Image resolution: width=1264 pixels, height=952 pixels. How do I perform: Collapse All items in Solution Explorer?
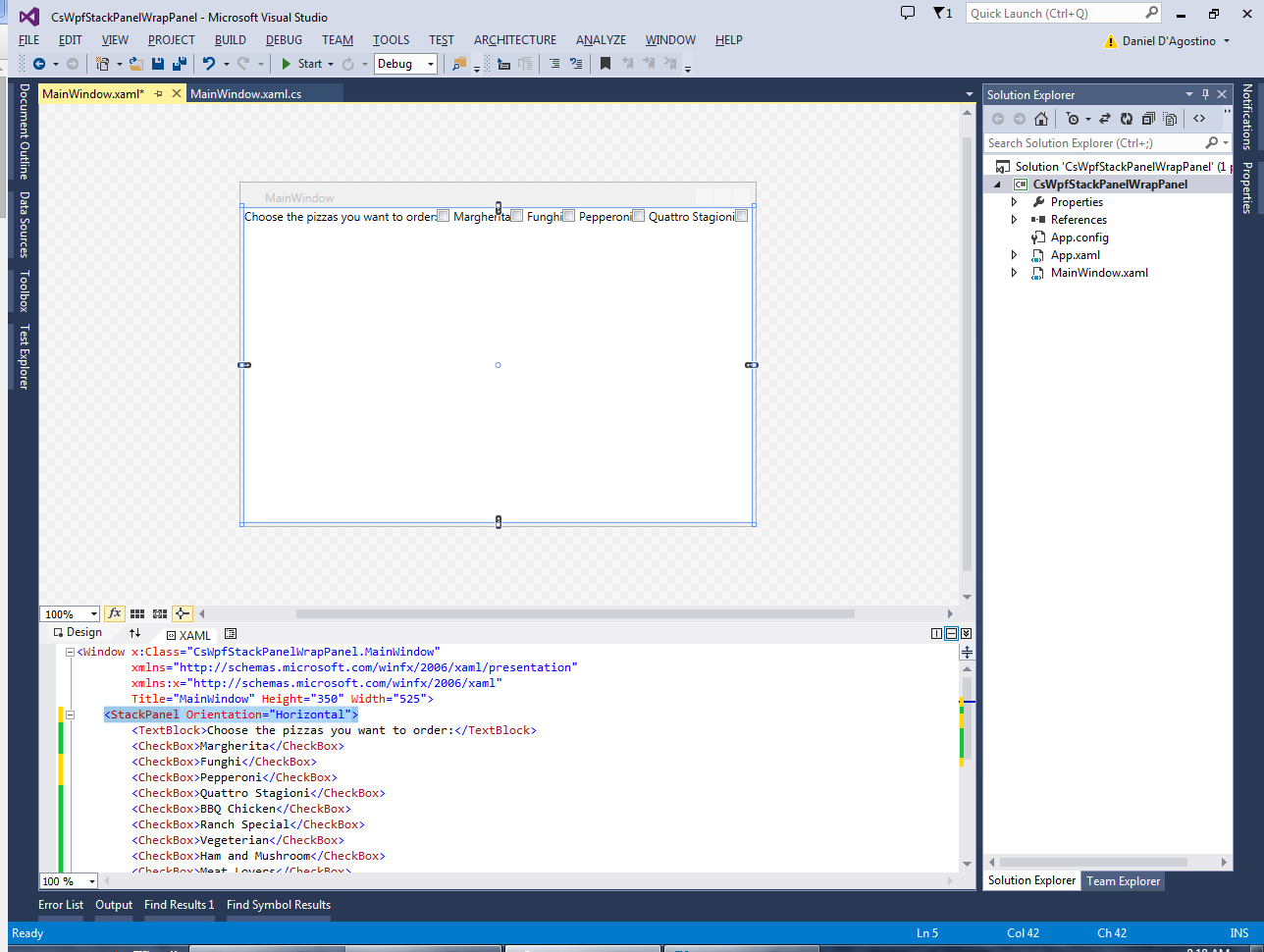click(x=1146, y=119)
